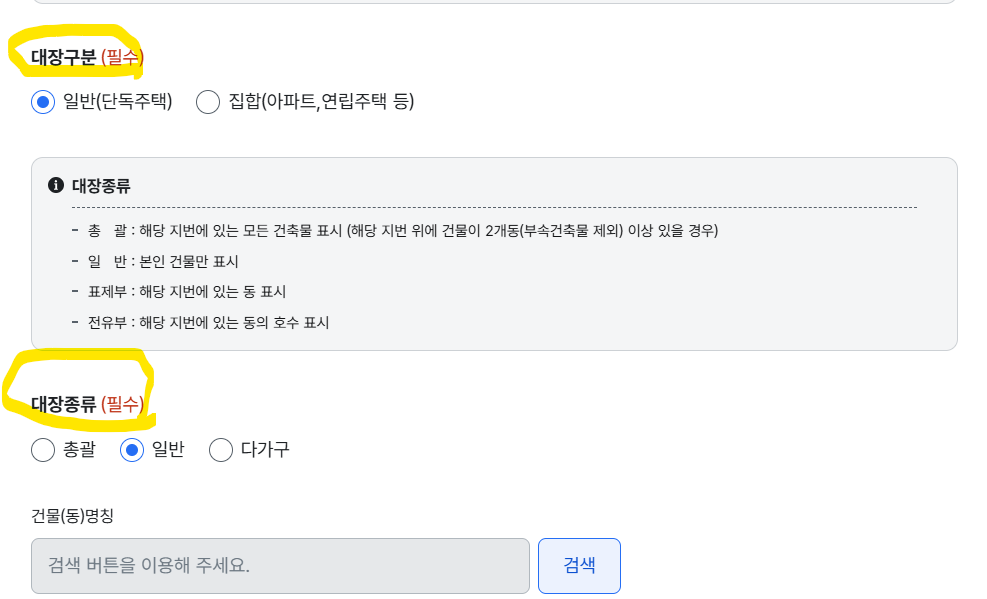The width and height of the screenshot is (987, 599).
Task: Choose the 총괄 radio button
Action: [43, 450]
